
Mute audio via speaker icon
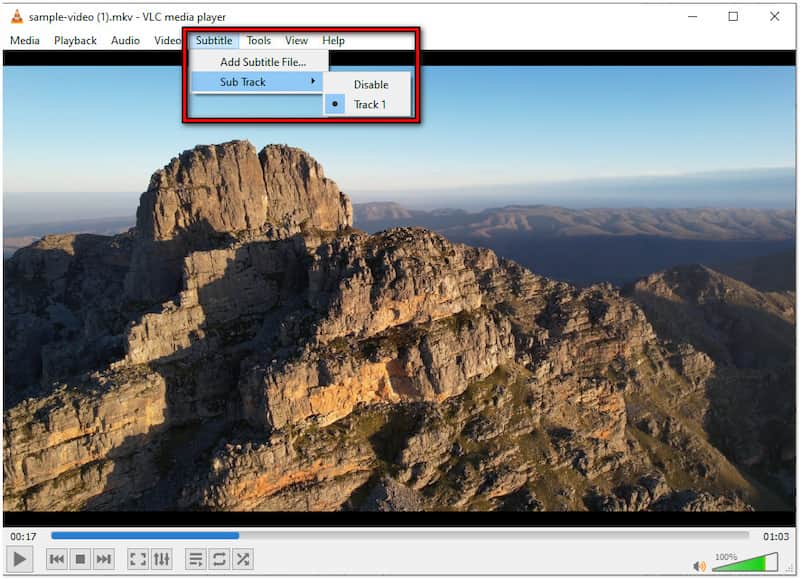pos(699,566)
